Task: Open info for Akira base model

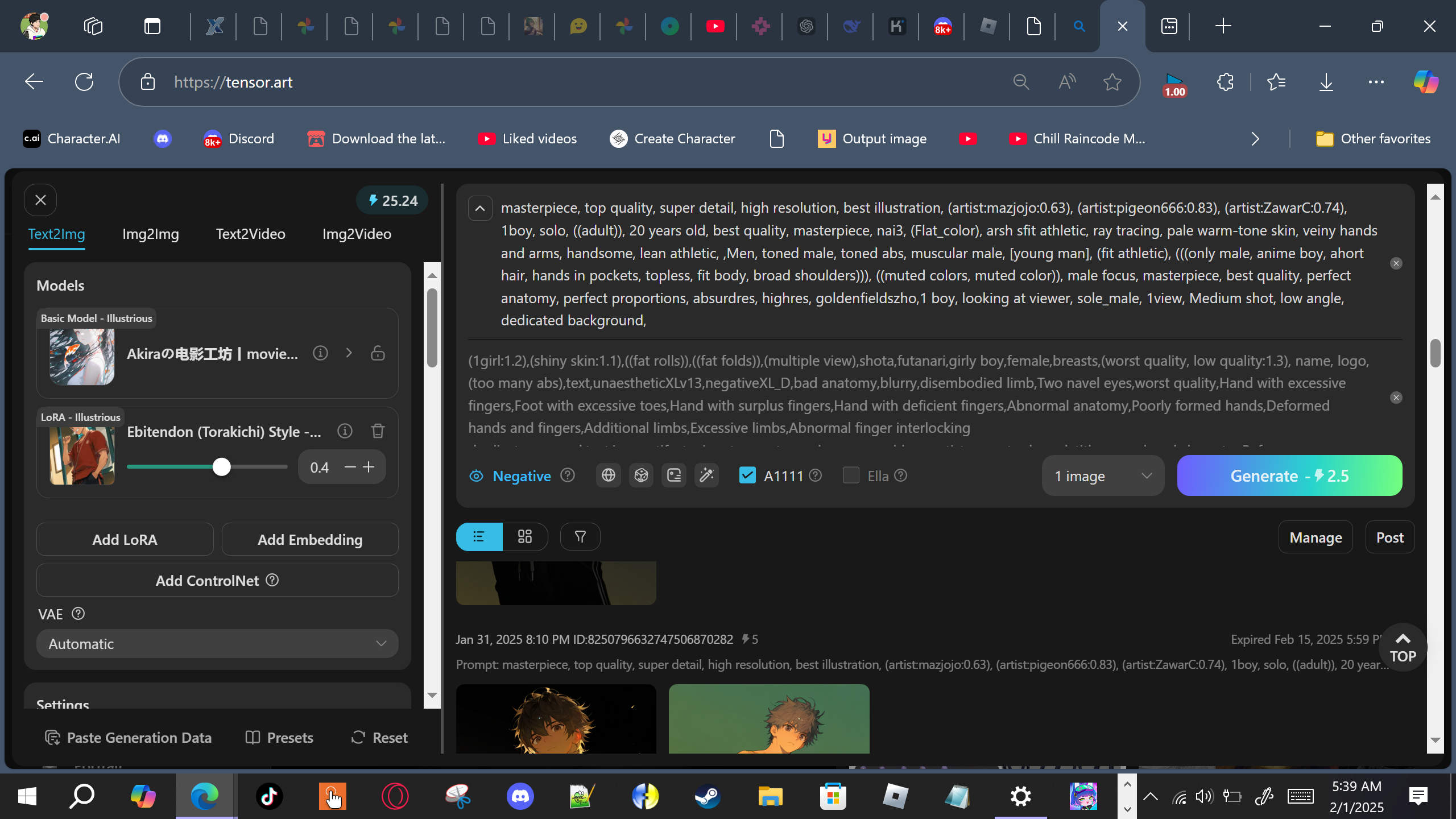Action: (320, 353)
